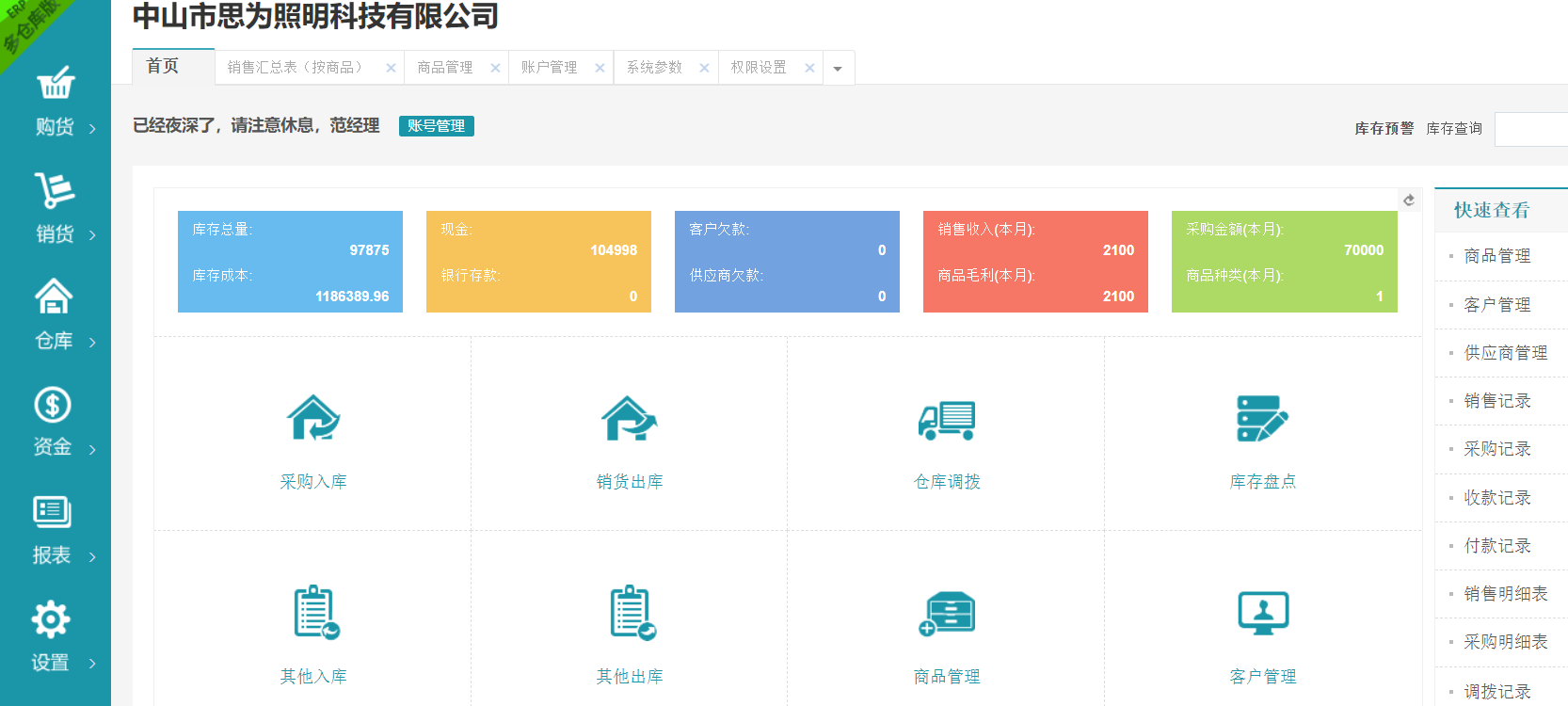Focus the 库存查询 search input
The image size is (1568, 706).
[1531, 129]
